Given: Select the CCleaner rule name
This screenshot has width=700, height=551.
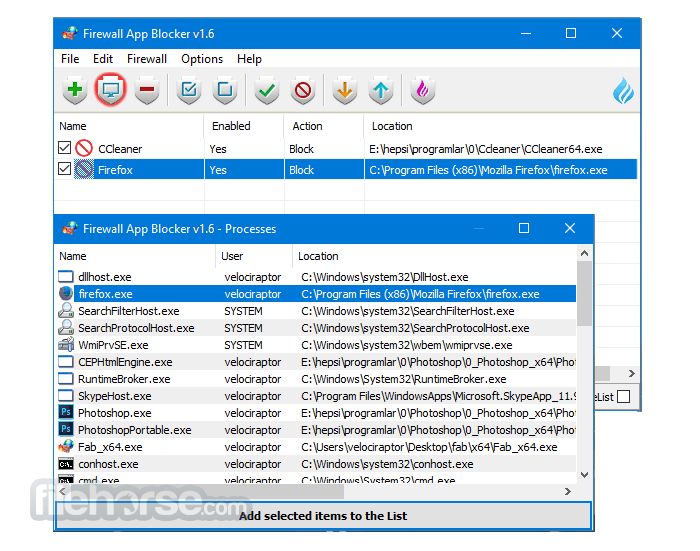Looking at the screenshot, I should pos(120,149).
